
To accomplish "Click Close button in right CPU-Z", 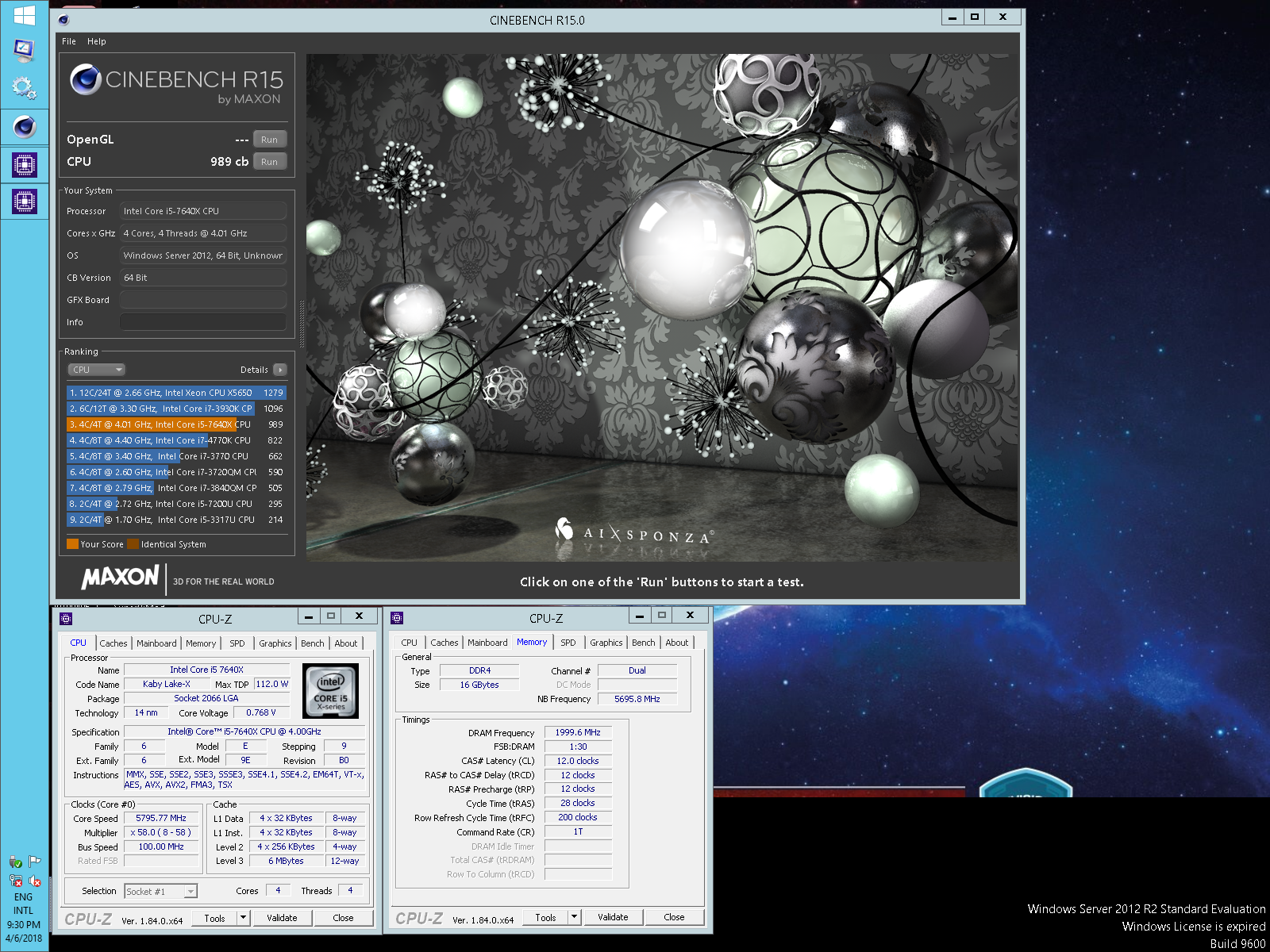I will pos(674,917).
